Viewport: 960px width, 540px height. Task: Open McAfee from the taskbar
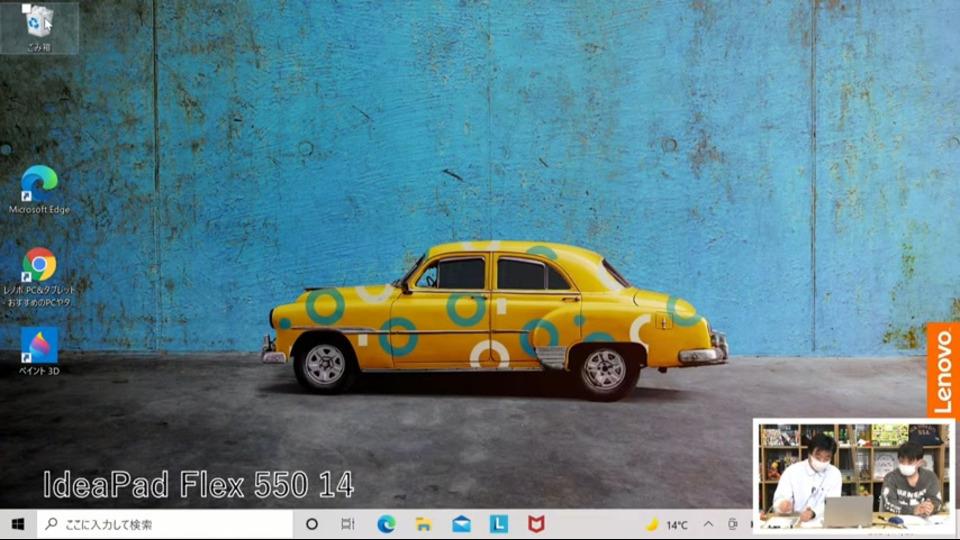coord(536,524)
